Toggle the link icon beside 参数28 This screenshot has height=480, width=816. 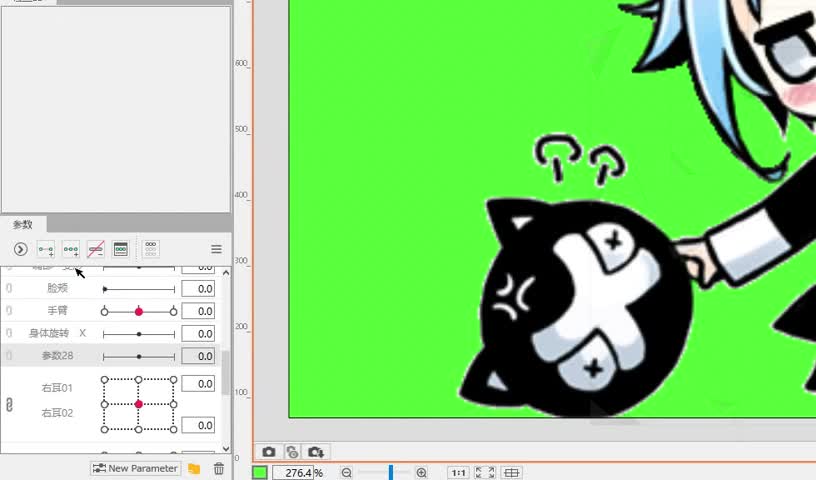9,356
